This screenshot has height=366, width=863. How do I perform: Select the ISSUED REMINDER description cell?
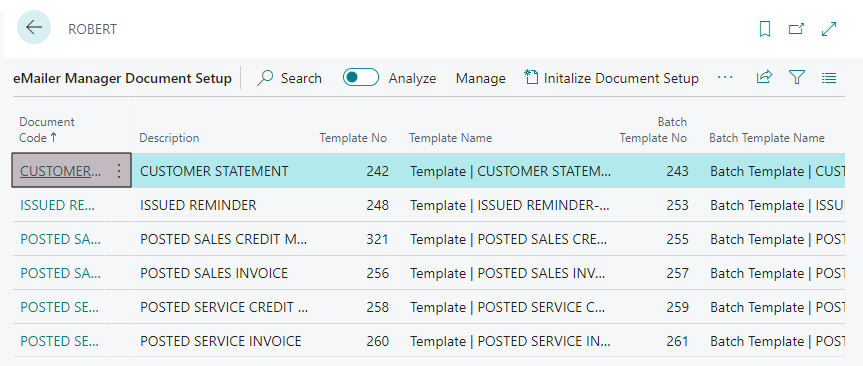tap(198, 205)
